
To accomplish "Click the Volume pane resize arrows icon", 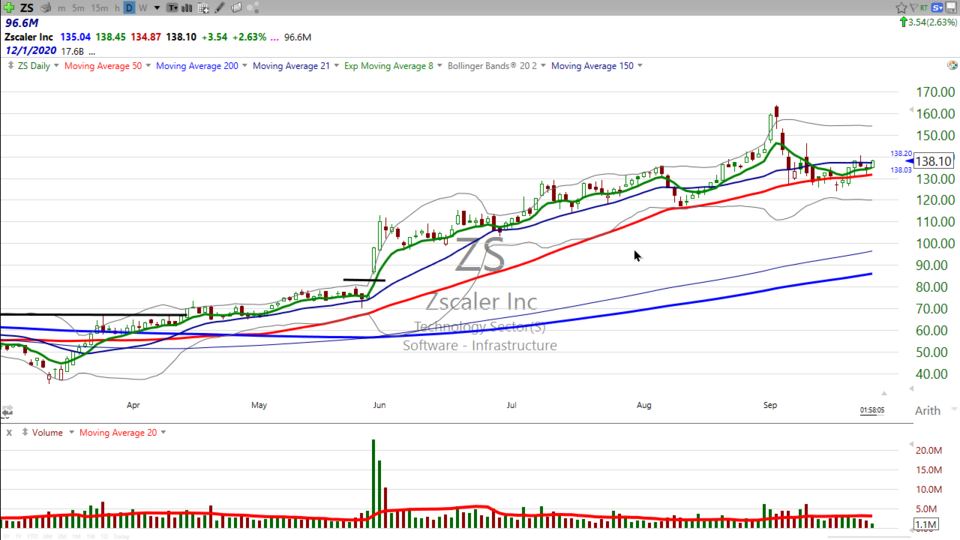I will pos(24,432).
